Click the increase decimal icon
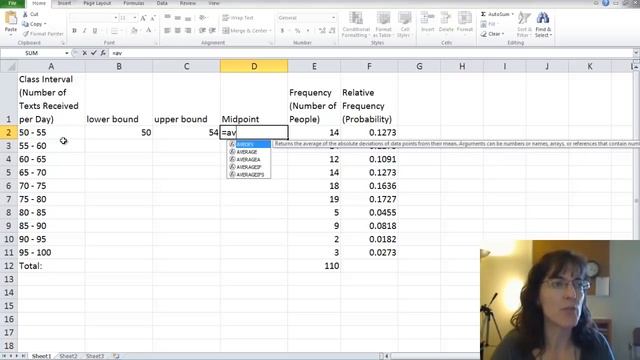 tap(322, 31)
